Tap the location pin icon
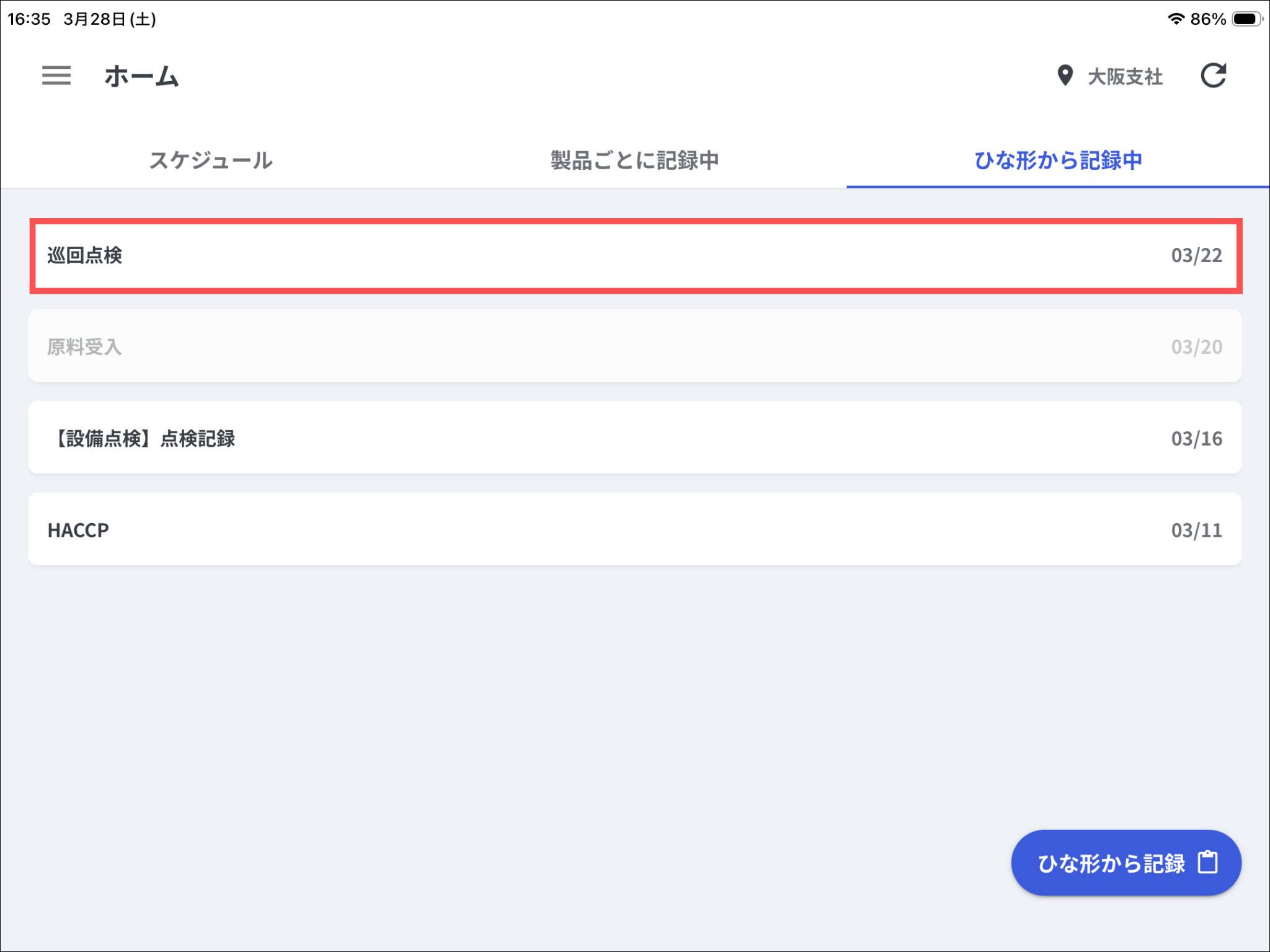The height and width of the screenshot is (952, 1270). click(1065, 76)
